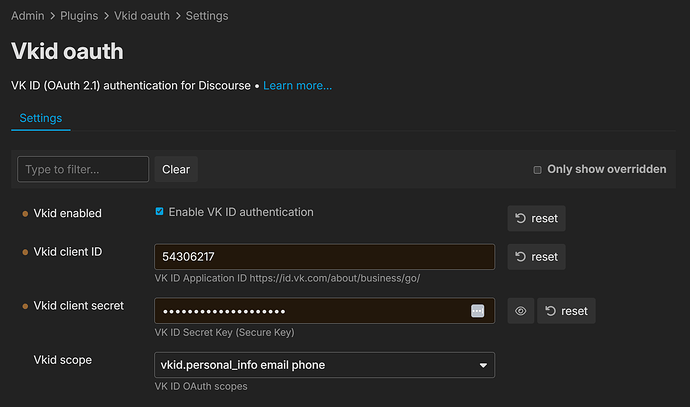The height and width of the screenshot is (407, 690).
Task: Focus the Type to filter field
Action: click(x=83, y=169)
